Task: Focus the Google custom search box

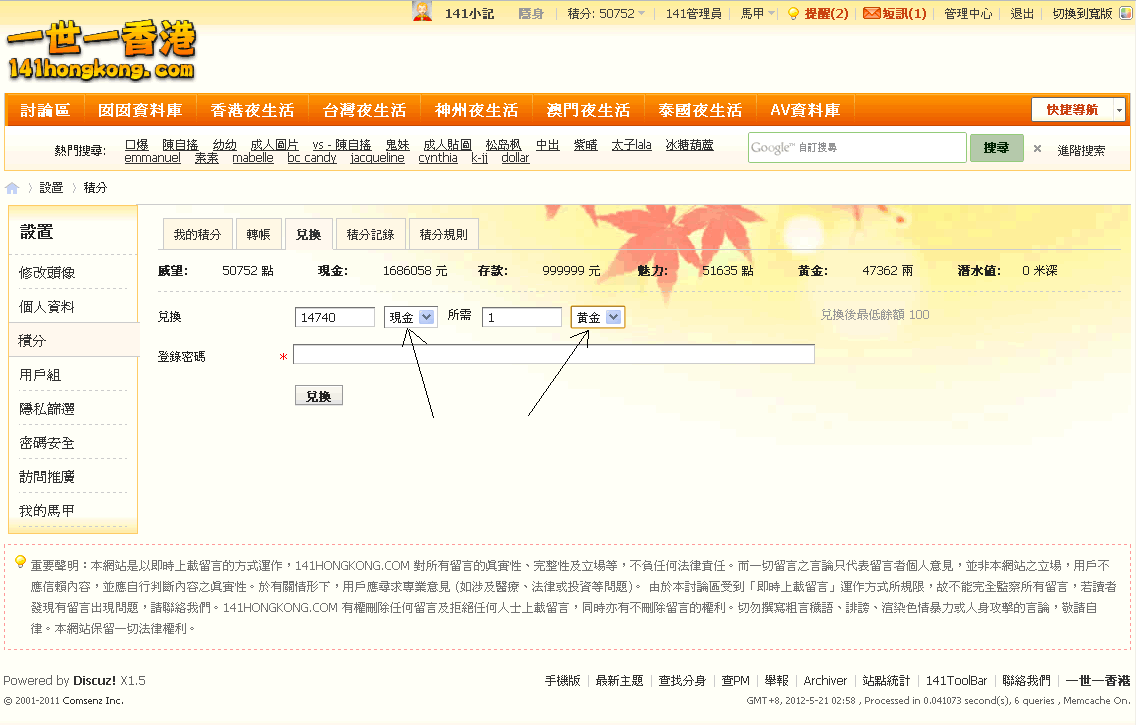Action: (856, 148)
